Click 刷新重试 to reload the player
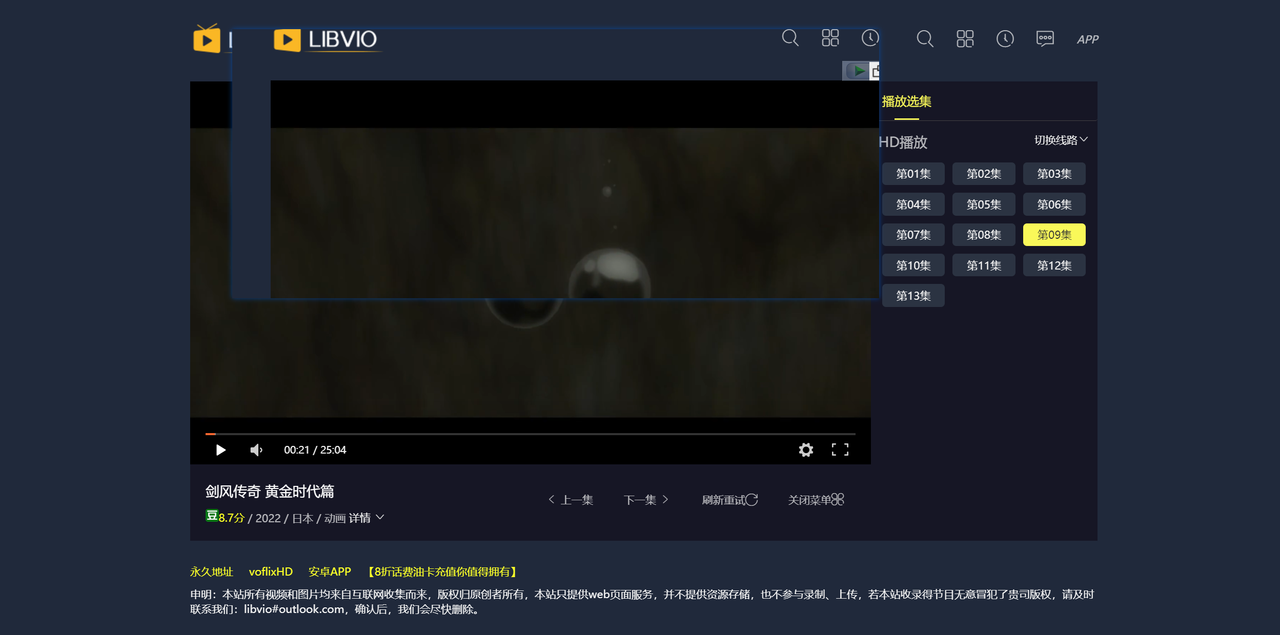 (730, 500)
